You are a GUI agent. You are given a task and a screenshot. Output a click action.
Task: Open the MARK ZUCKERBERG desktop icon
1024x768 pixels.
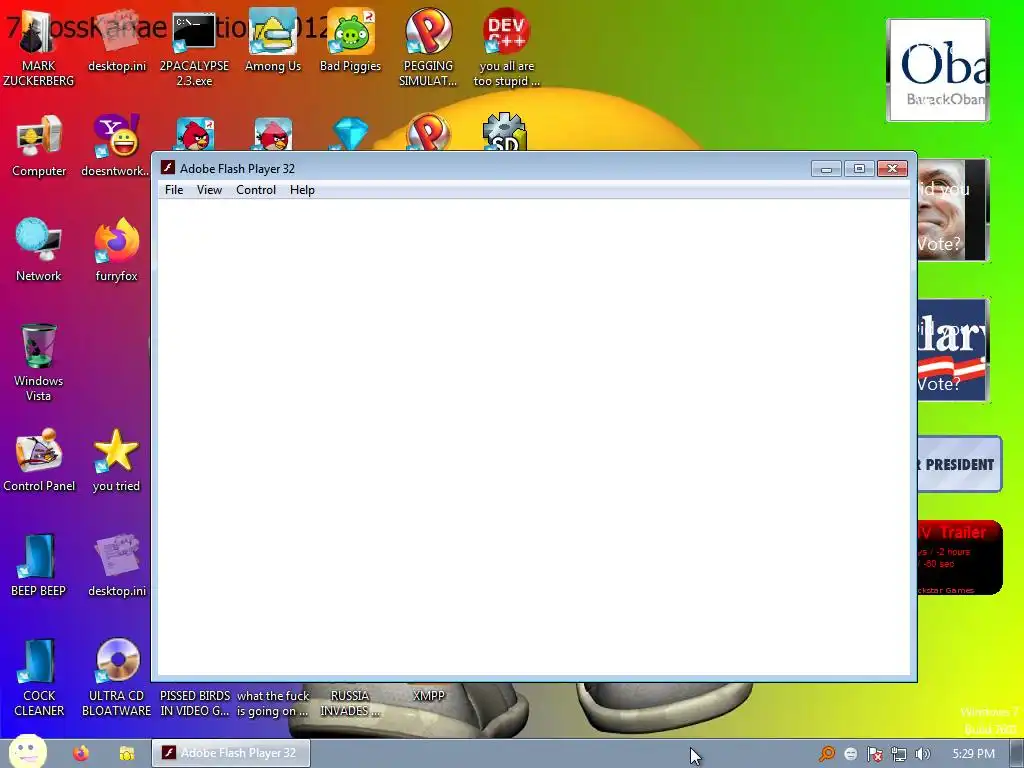39,49
